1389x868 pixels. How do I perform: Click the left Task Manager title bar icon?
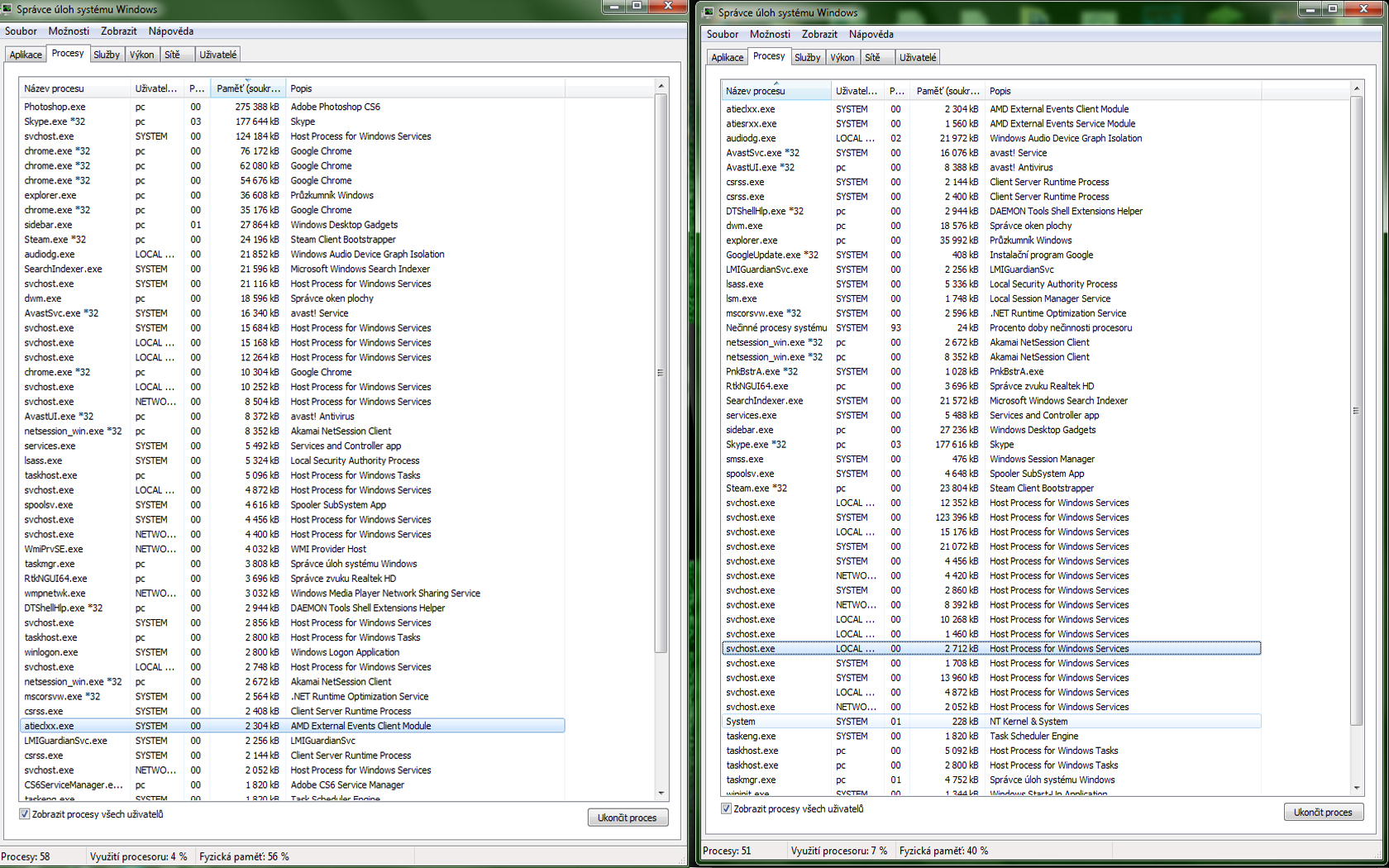(x=7, y=9)
